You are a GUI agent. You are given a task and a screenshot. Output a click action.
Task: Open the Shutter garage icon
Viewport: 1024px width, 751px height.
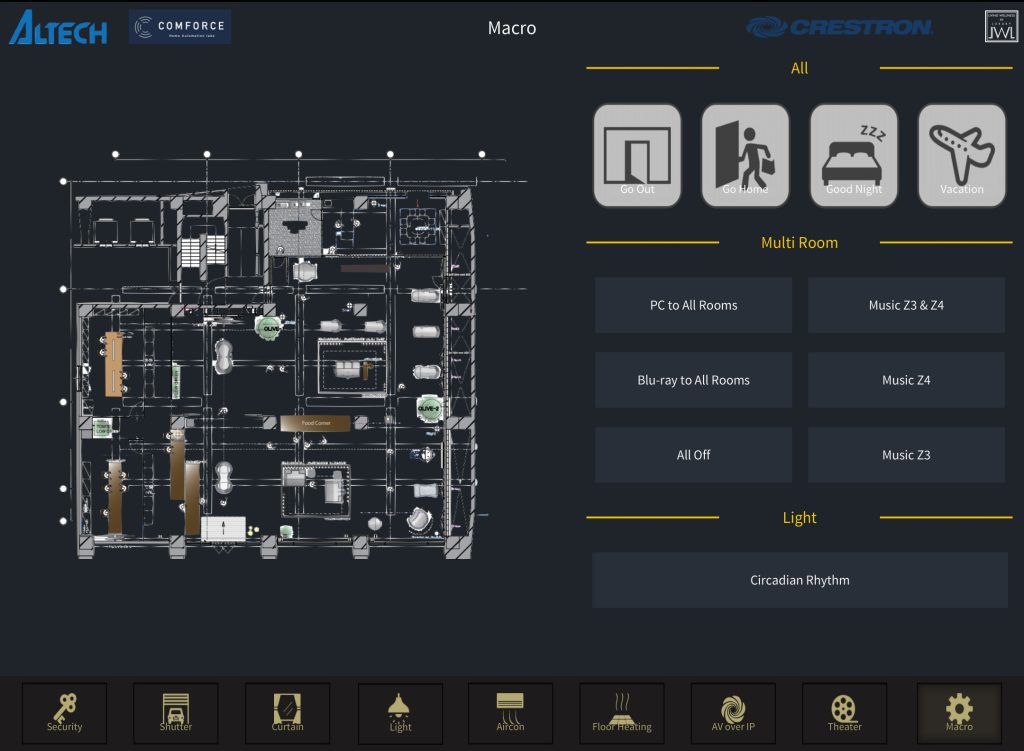[176, 712]
